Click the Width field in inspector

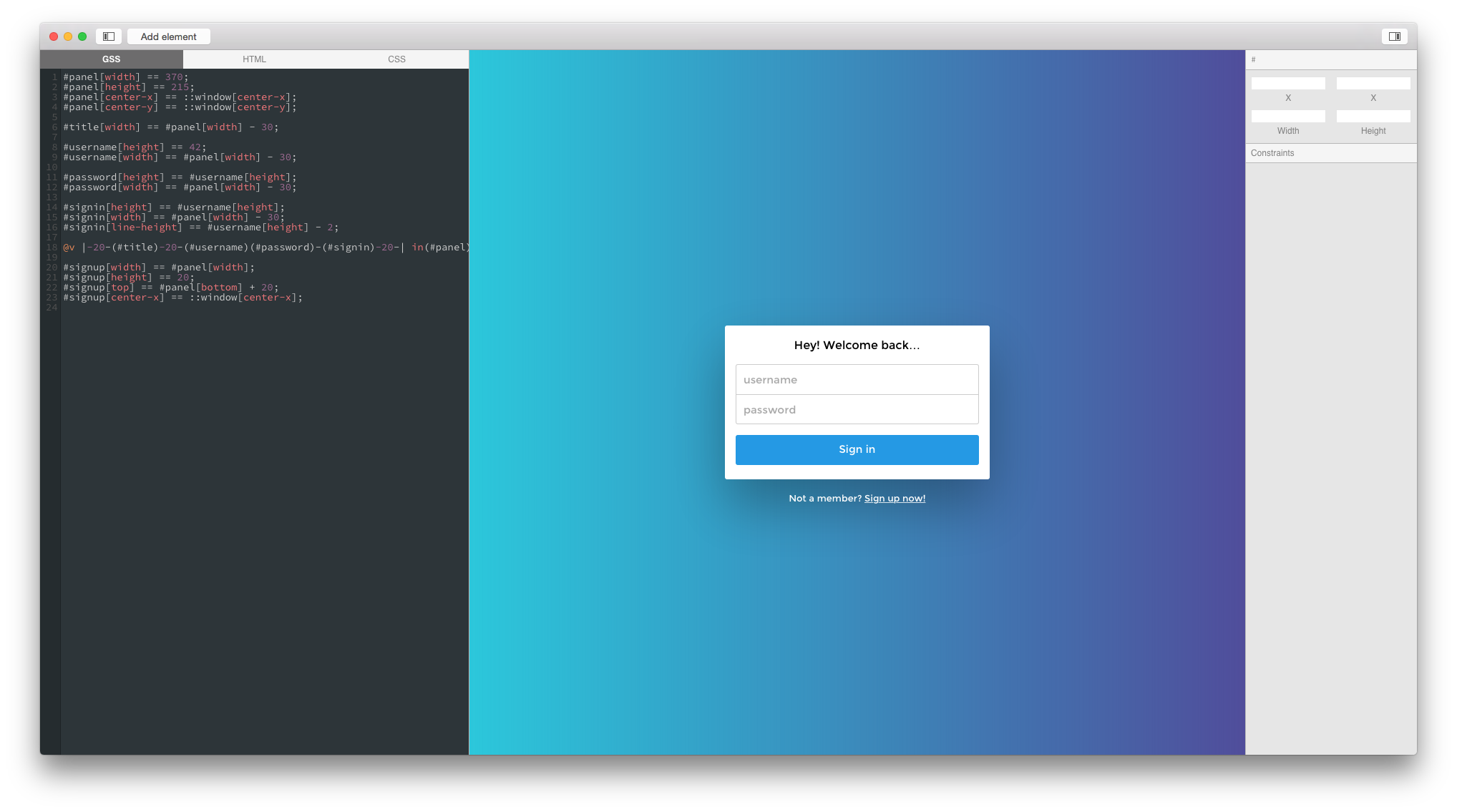coord(1288,116)
